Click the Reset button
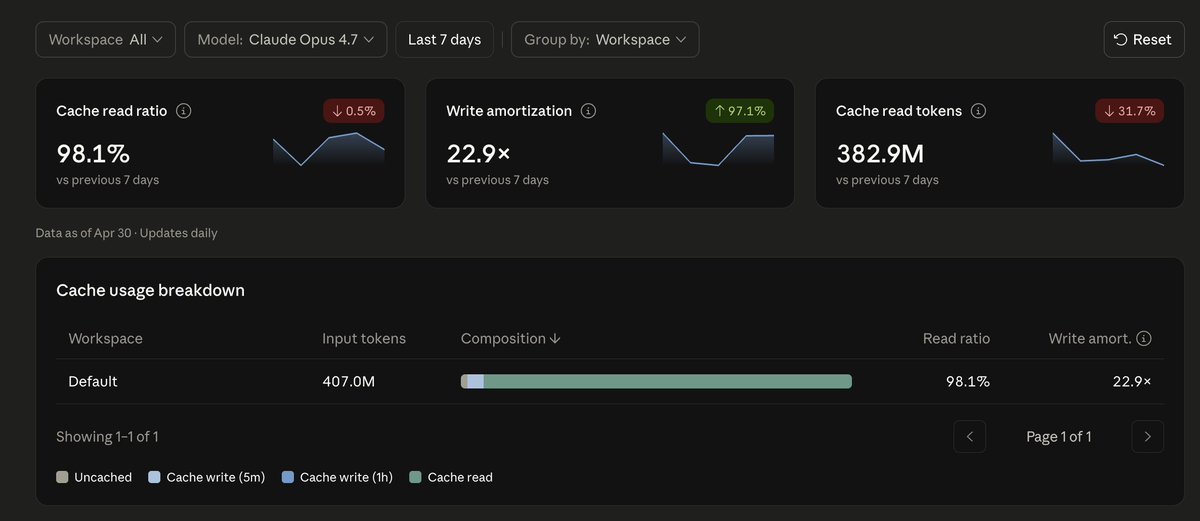This screenshot has width=1200, height=521. pos(1144,40)
